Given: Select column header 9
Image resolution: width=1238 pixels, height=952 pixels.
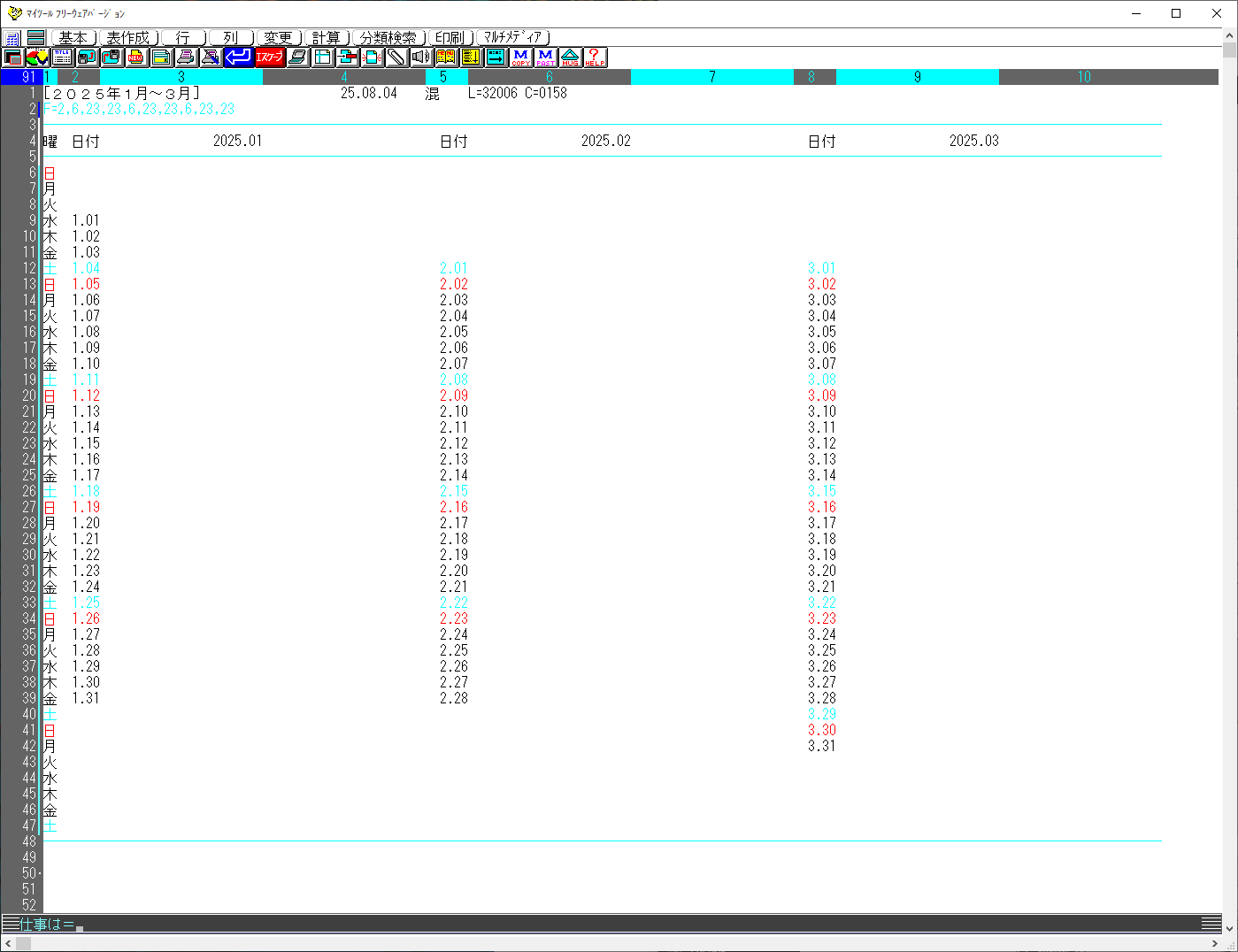Looking at the screenshot, I should click(918, 77).
